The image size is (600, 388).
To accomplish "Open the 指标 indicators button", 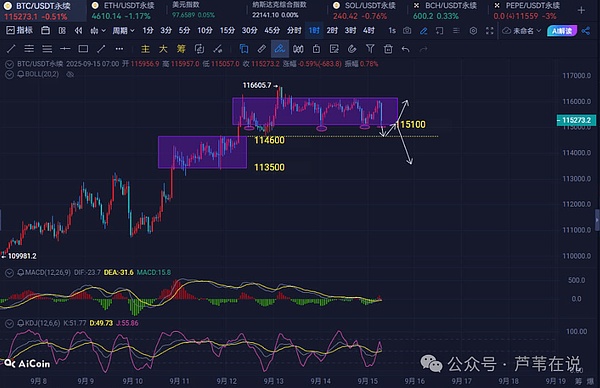I will click(20, 30).
